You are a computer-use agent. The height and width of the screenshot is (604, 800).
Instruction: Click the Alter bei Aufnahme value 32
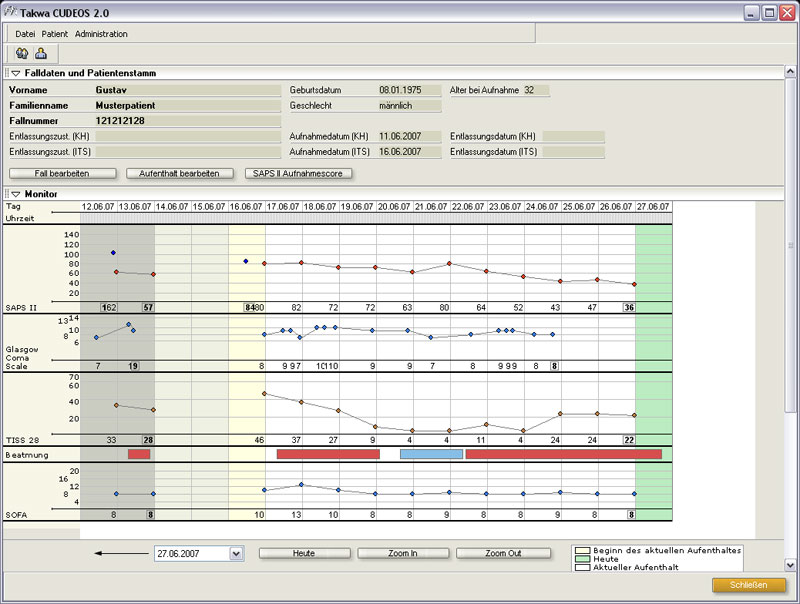[536, 90]
